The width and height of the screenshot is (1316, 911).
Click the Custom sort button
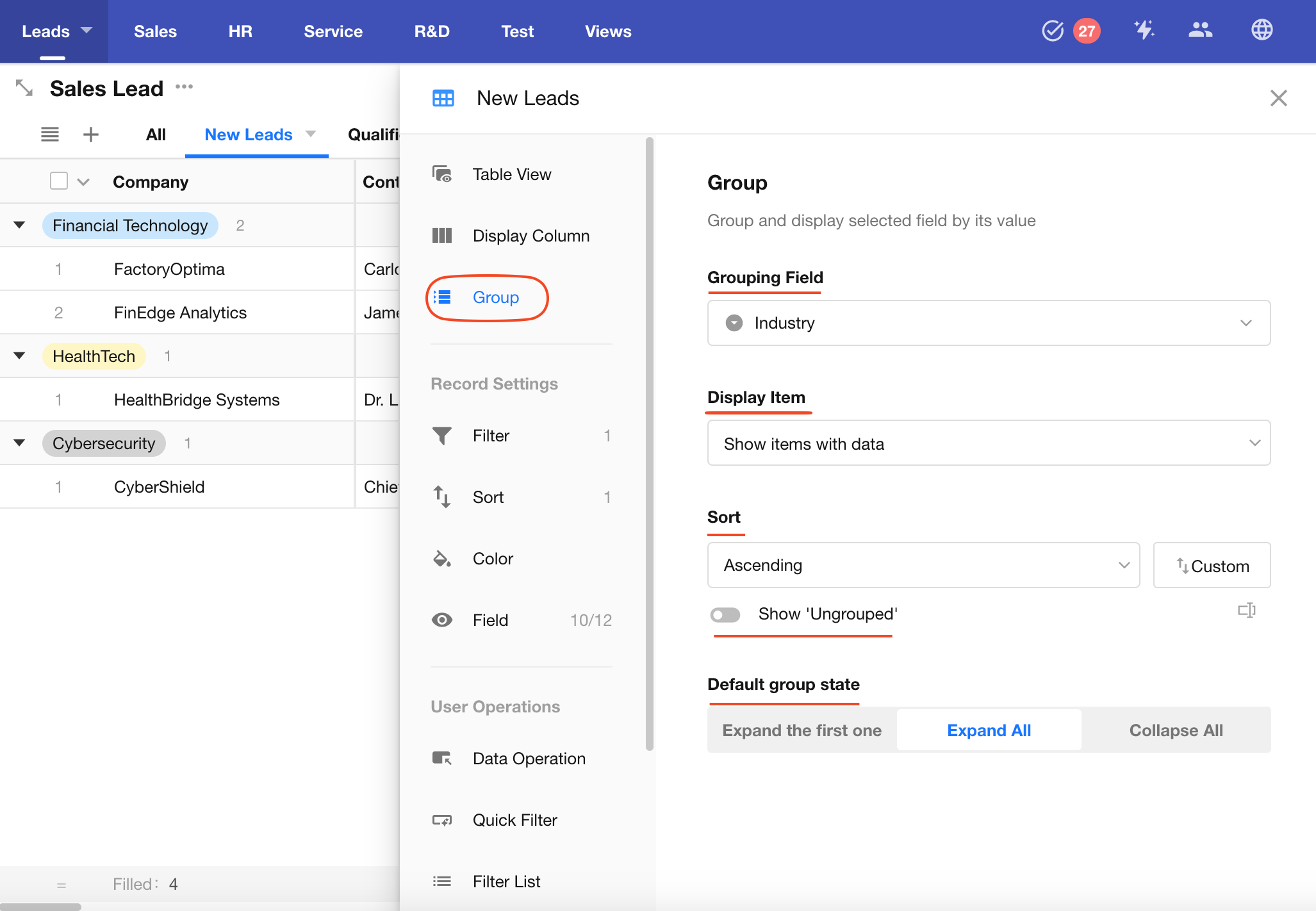point(1212,565)
